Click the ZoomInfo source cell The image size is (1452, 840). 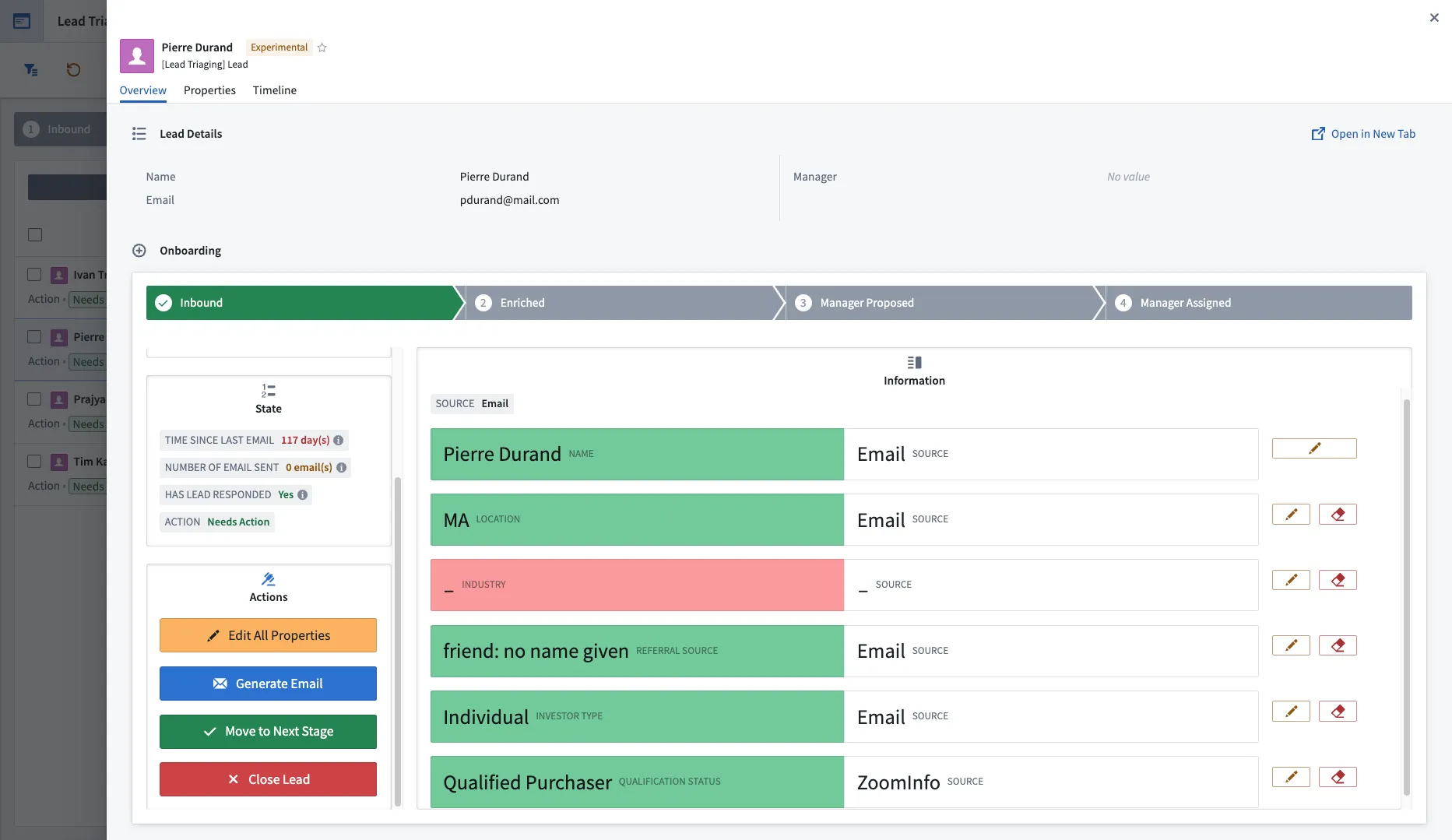(1051, 782)
